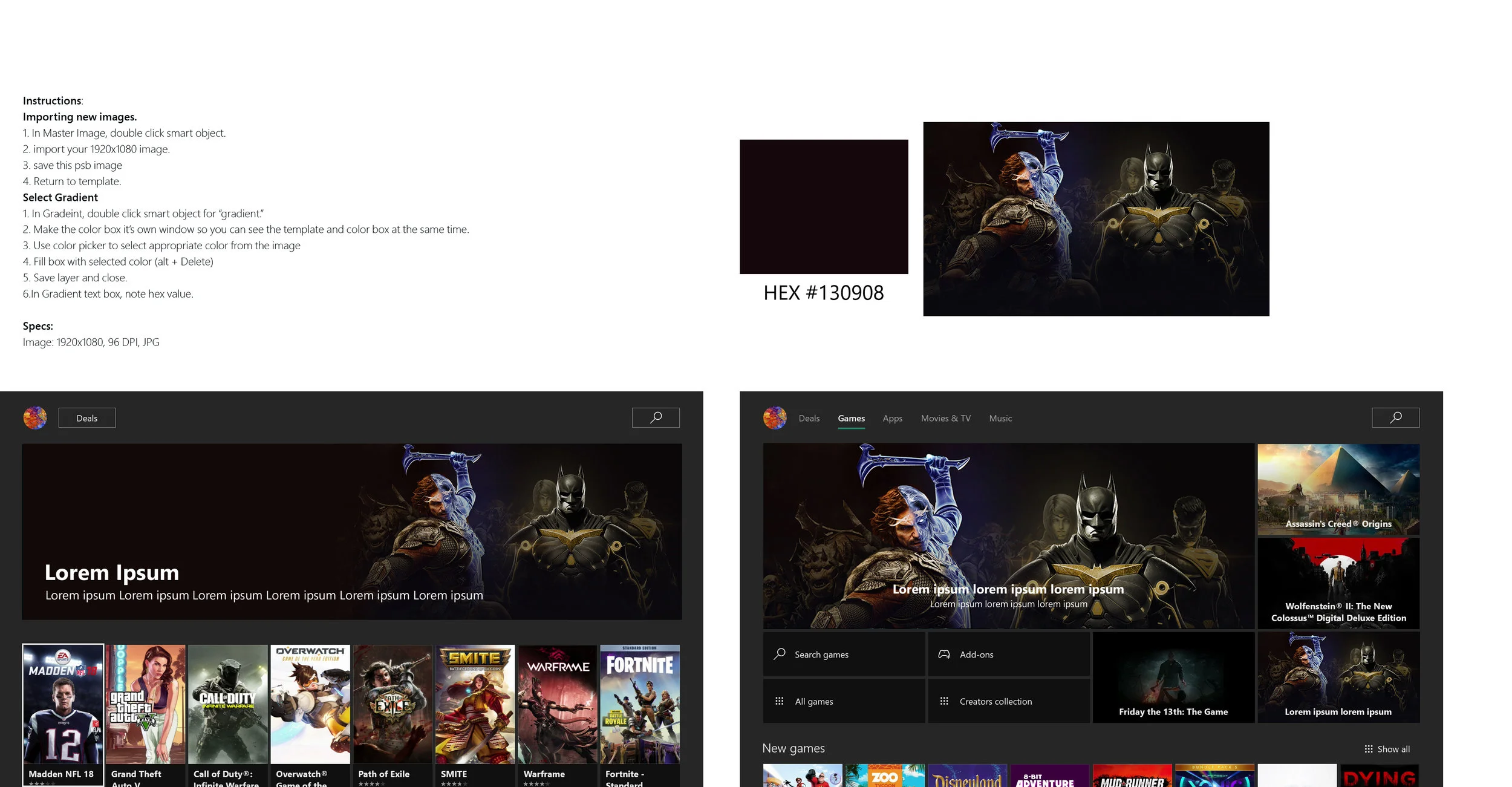Open the search box in right store mockup
Screen dimensions: 1512x787
1395,417
